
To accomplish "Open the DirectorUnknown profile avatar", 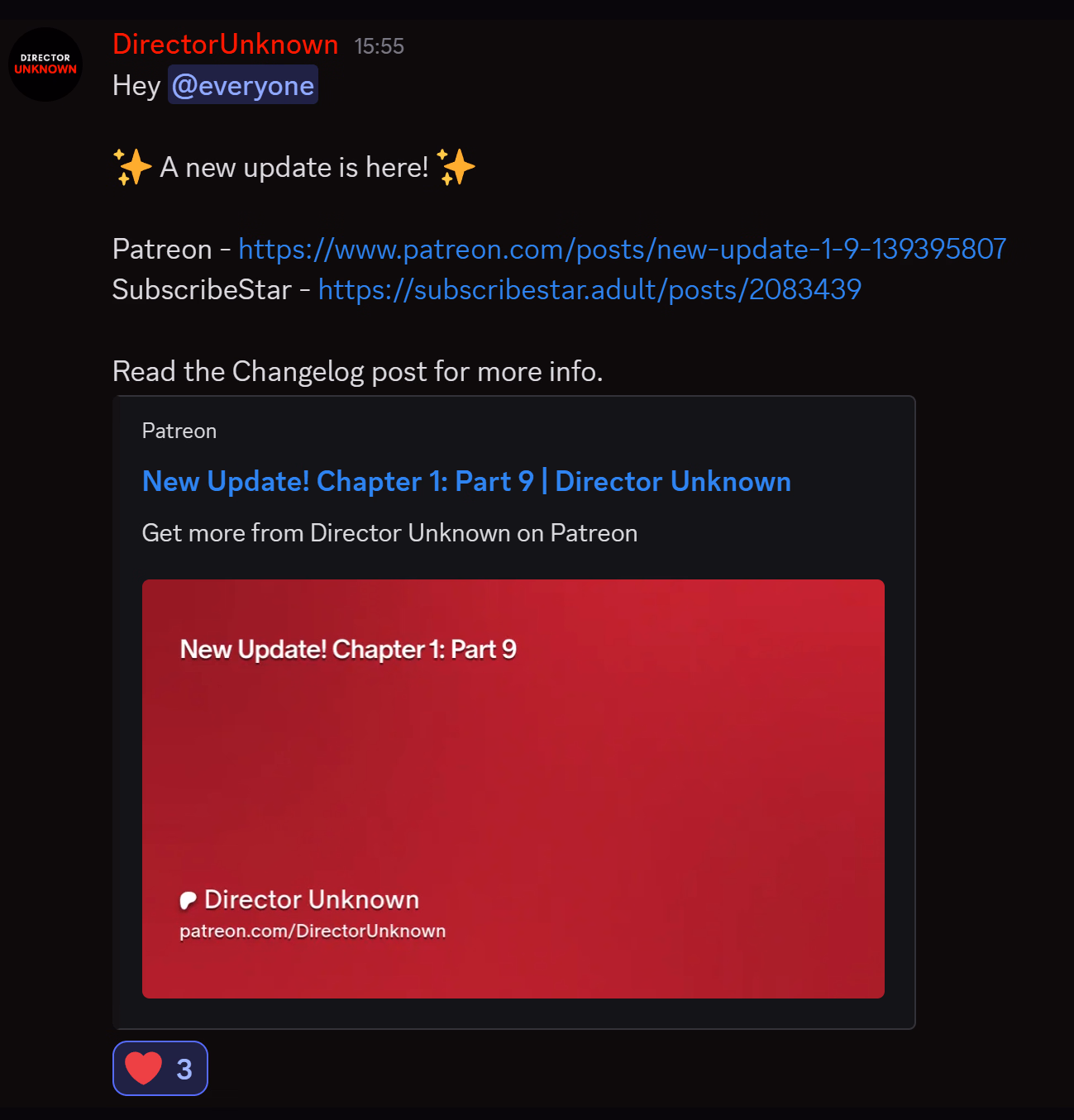I will click(x=45, y=64).
